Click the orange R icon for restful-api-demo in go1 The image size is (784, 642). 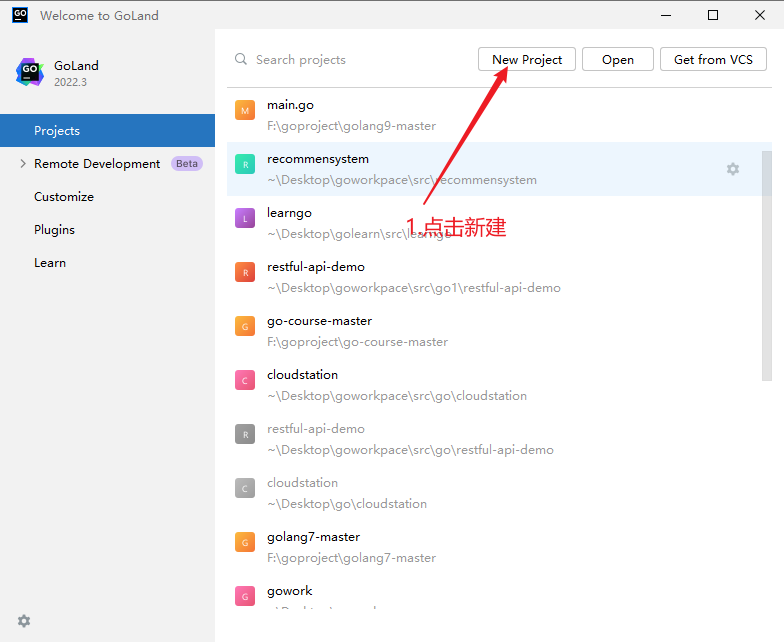(245, 272)
